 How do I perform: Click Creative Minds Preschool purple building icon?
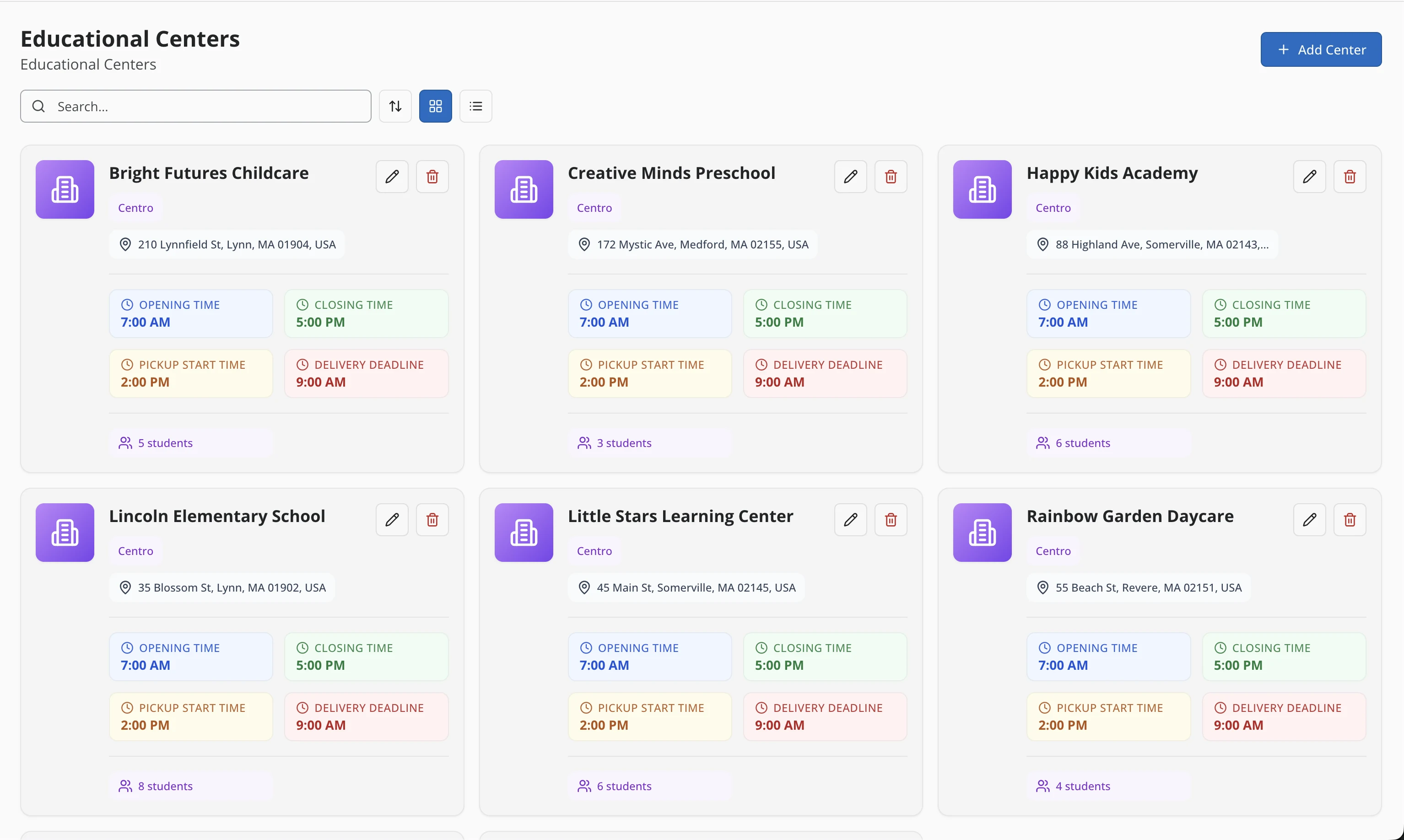pos(524,189)
